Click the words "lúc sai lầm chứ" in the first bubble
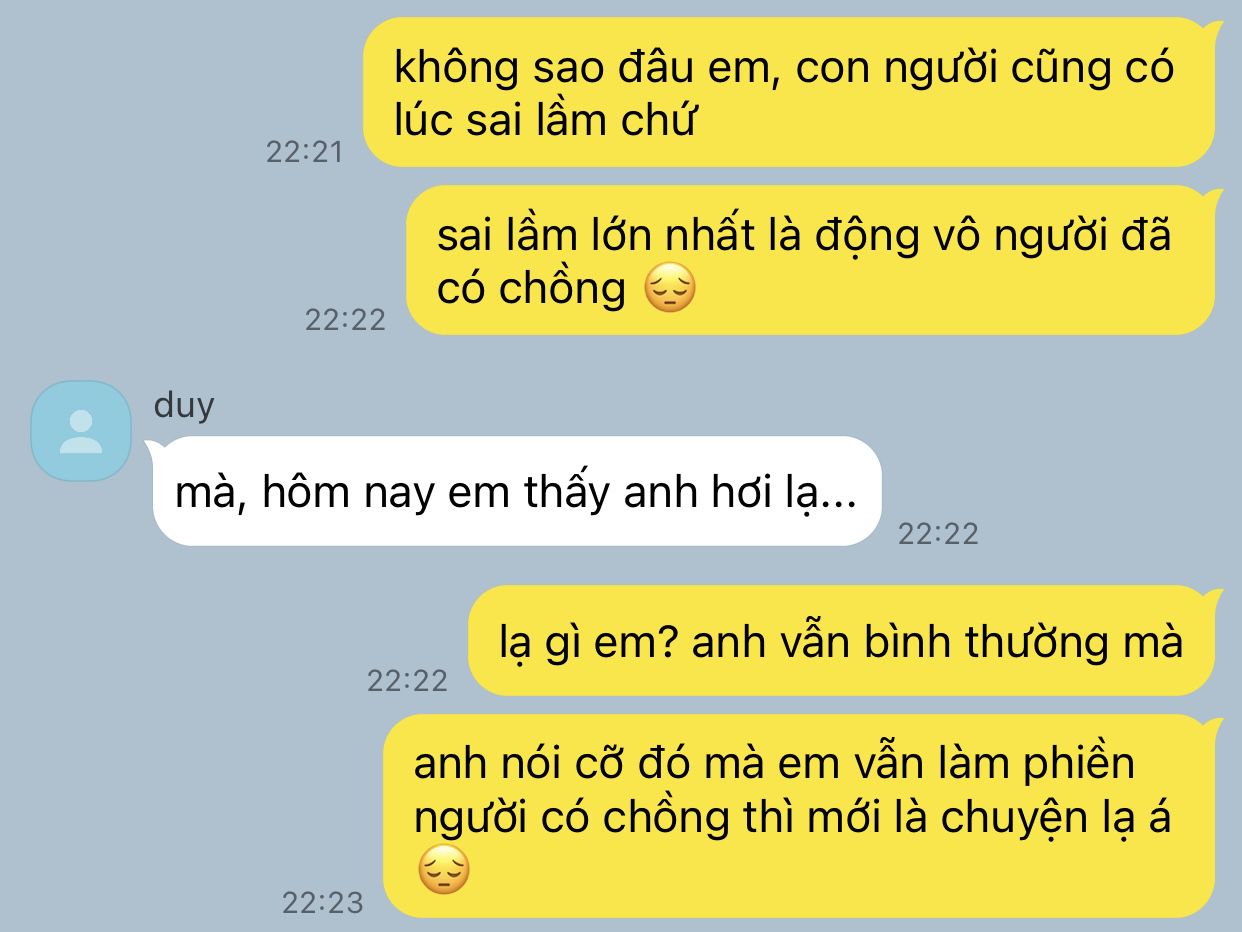This screenshot has width=1242, height=932. [544, 121]
